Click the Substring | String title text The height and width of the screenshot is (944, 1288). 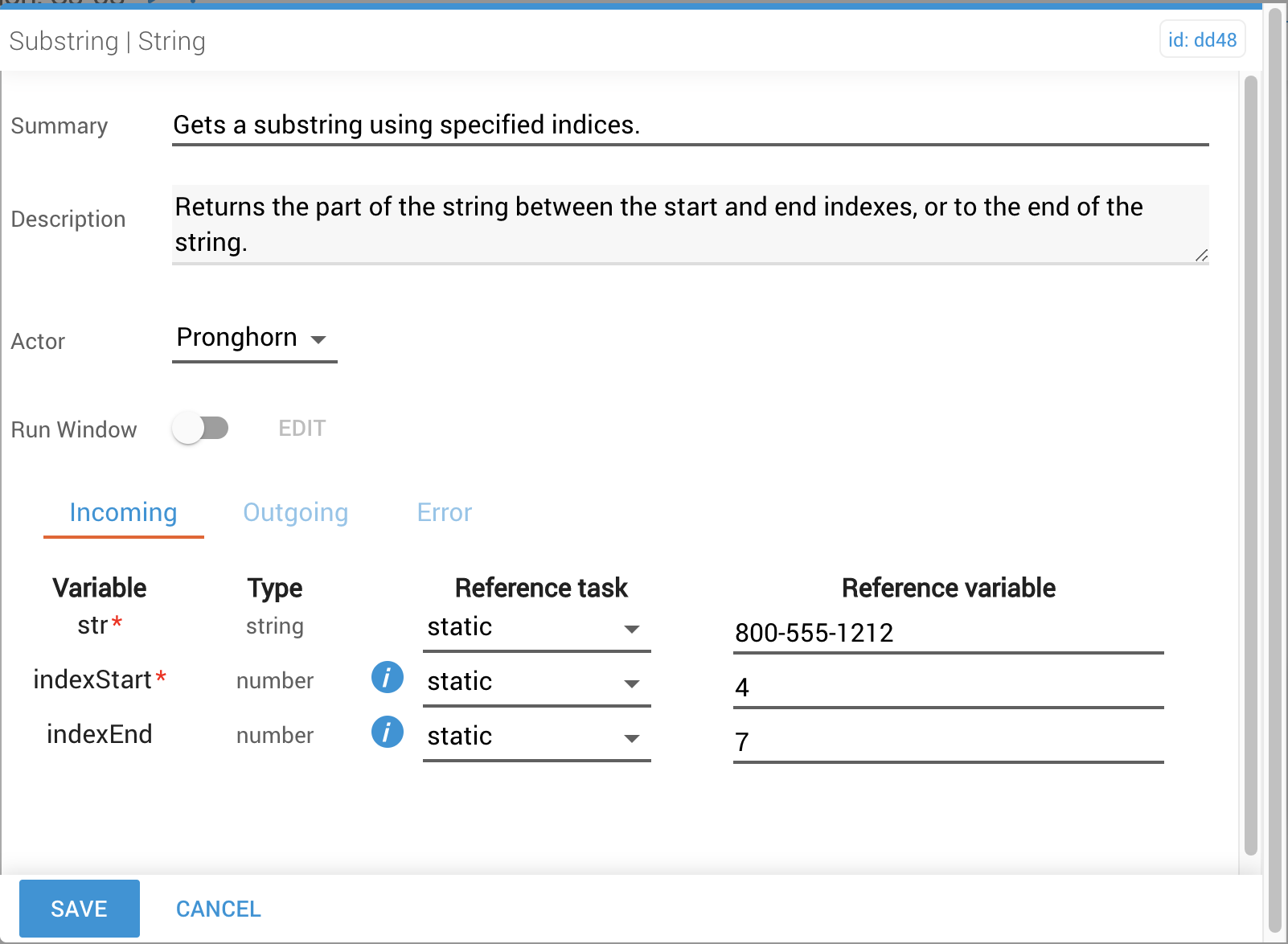(108, 41)
